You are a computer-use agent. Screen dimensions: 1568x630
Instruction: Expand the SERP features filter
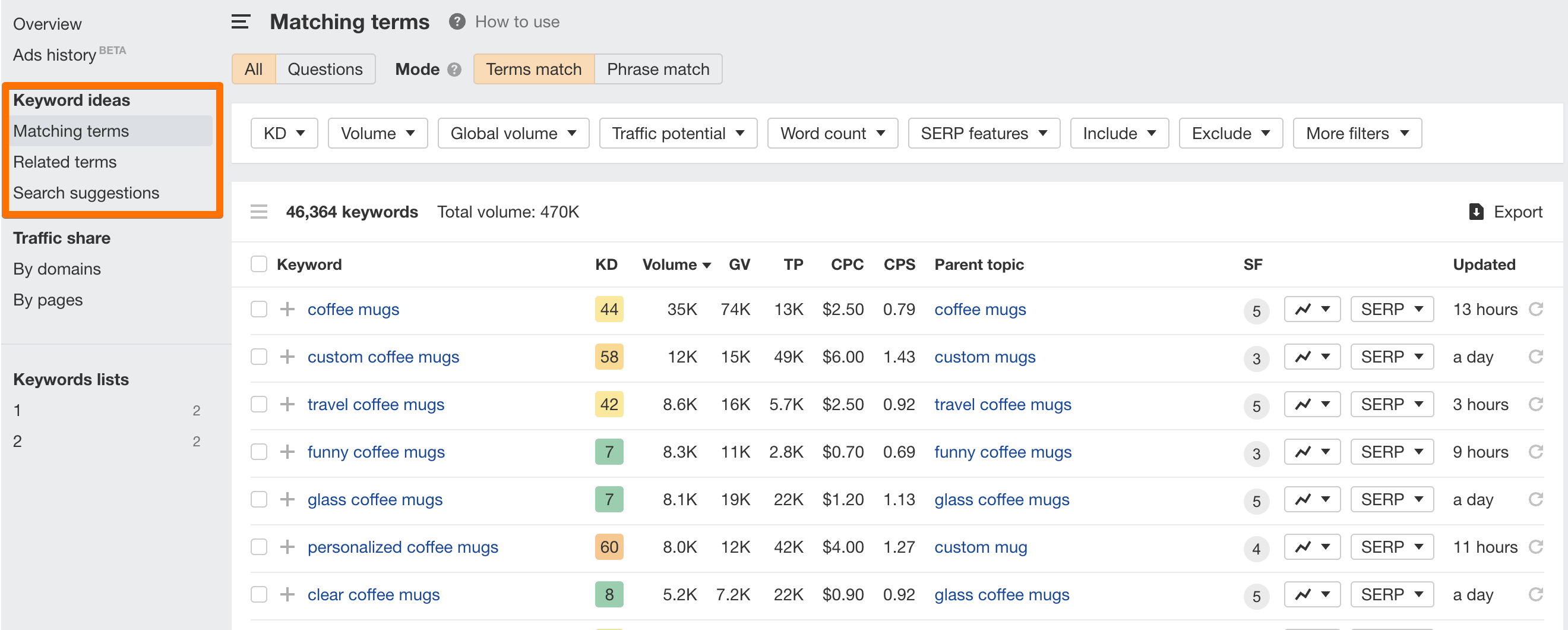(x=984, y=133)
